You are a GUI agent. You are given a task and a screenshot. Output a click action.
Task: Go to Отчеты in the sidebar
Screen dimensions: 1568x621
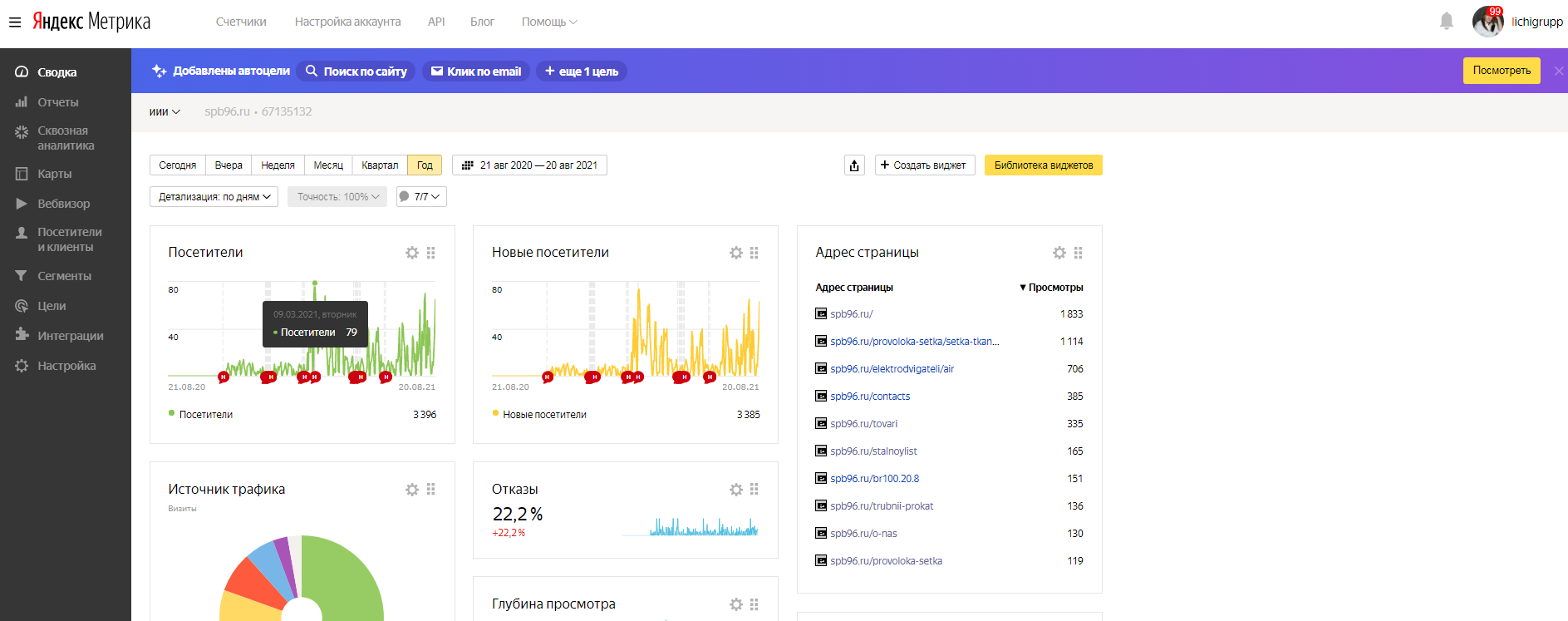click(x=57, y=102)
